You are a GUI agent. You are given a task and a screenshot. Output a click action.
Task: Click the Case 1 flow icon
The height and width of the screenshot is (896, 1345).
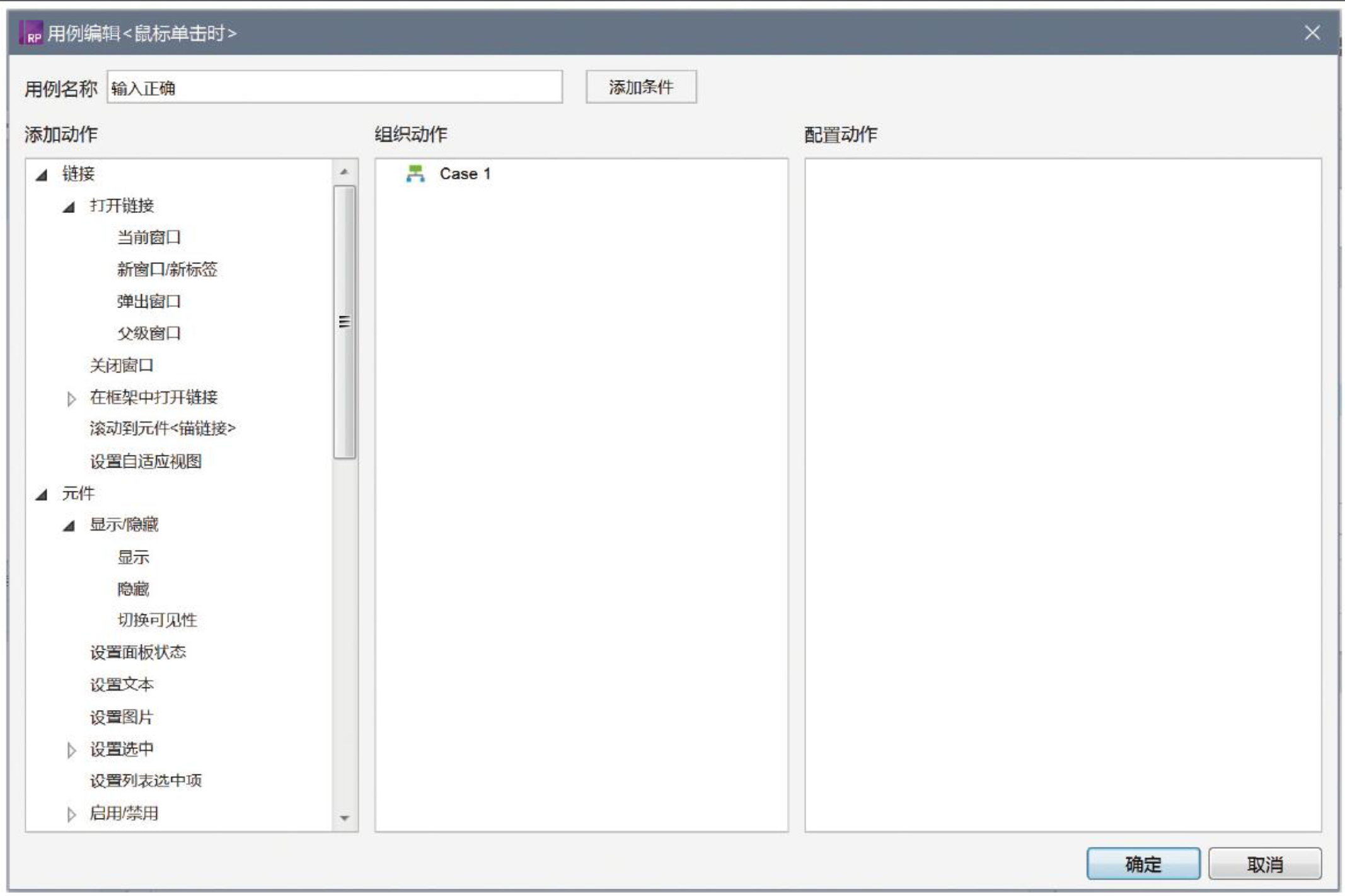[415, 173]
